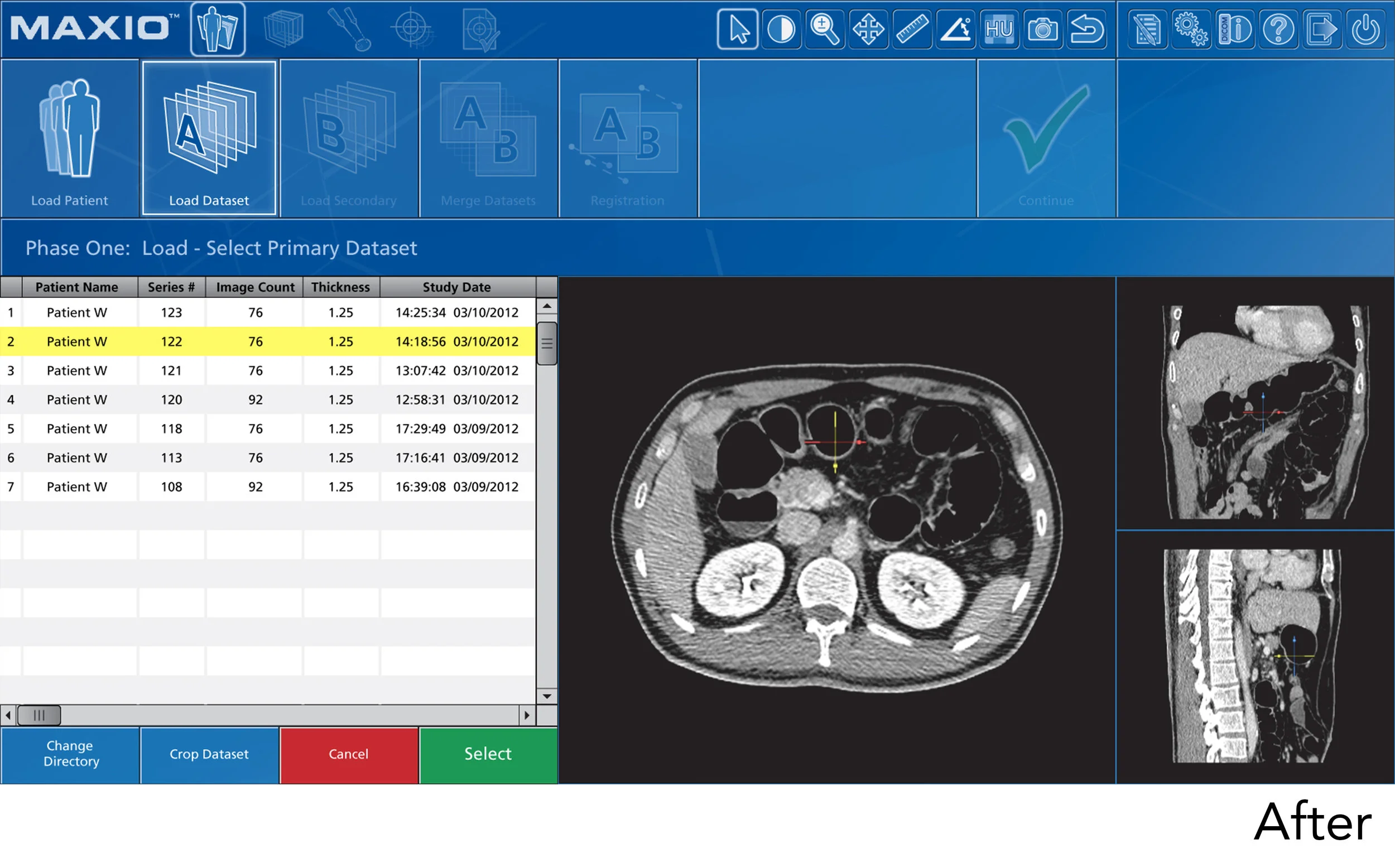
Task: Take a snapshot with camera icon
Action: (x=1043, y=28)
